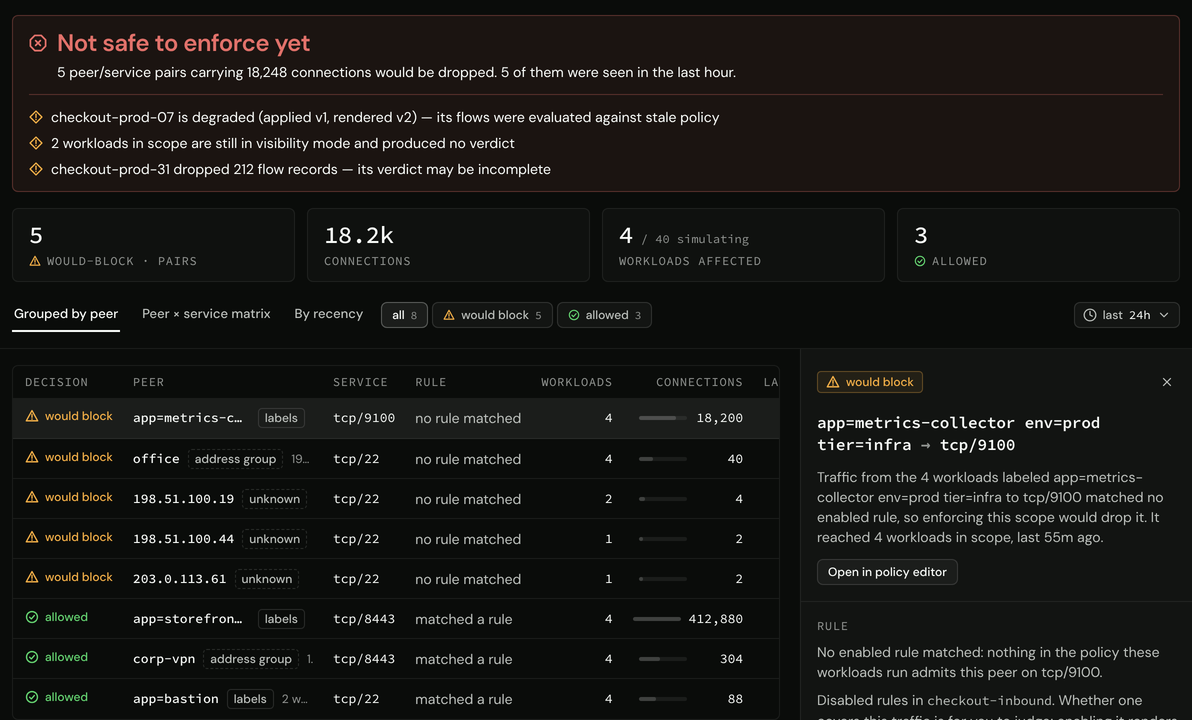Click the 'tcp/9100' service cell

pyautogui.click(x=364, y=418)
